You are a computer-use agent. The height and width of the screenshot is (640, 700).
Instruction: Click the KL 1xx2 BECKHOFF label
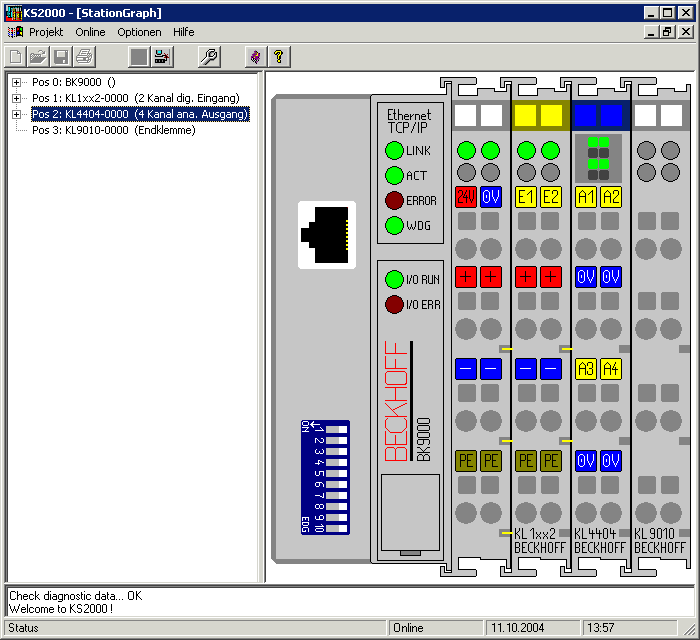click(539, 540)
